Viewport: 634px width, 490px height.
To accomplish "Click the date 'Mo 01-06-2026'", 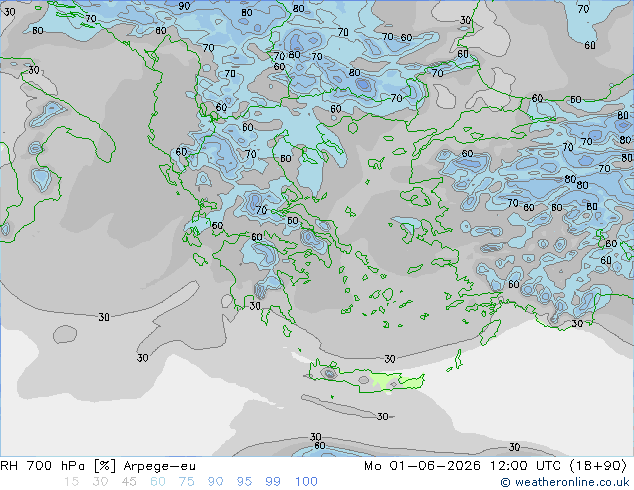I will [422, 466].
